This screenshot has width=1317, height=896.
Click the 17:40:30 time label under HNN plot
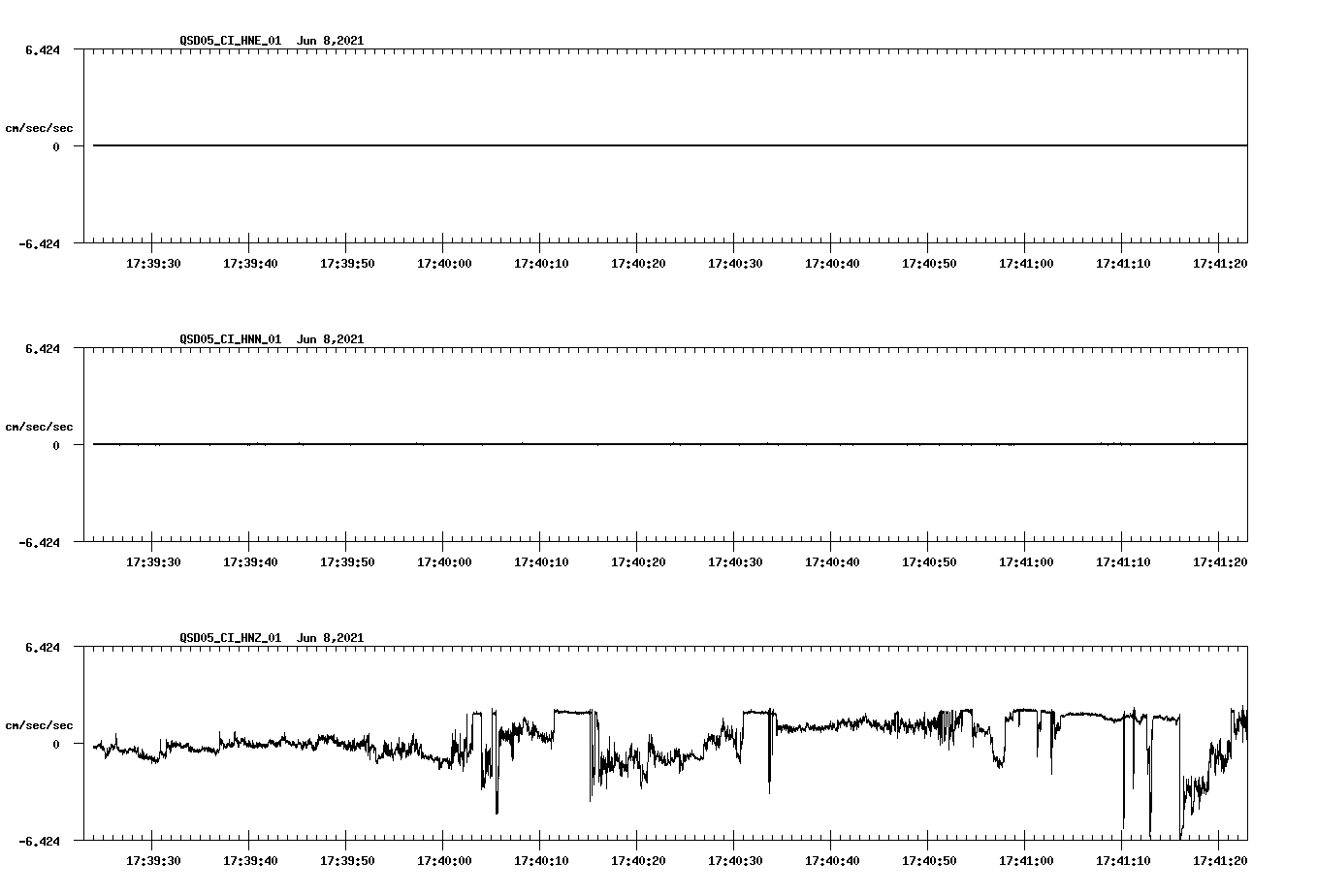pyautogui.click(x=735, y=562)
